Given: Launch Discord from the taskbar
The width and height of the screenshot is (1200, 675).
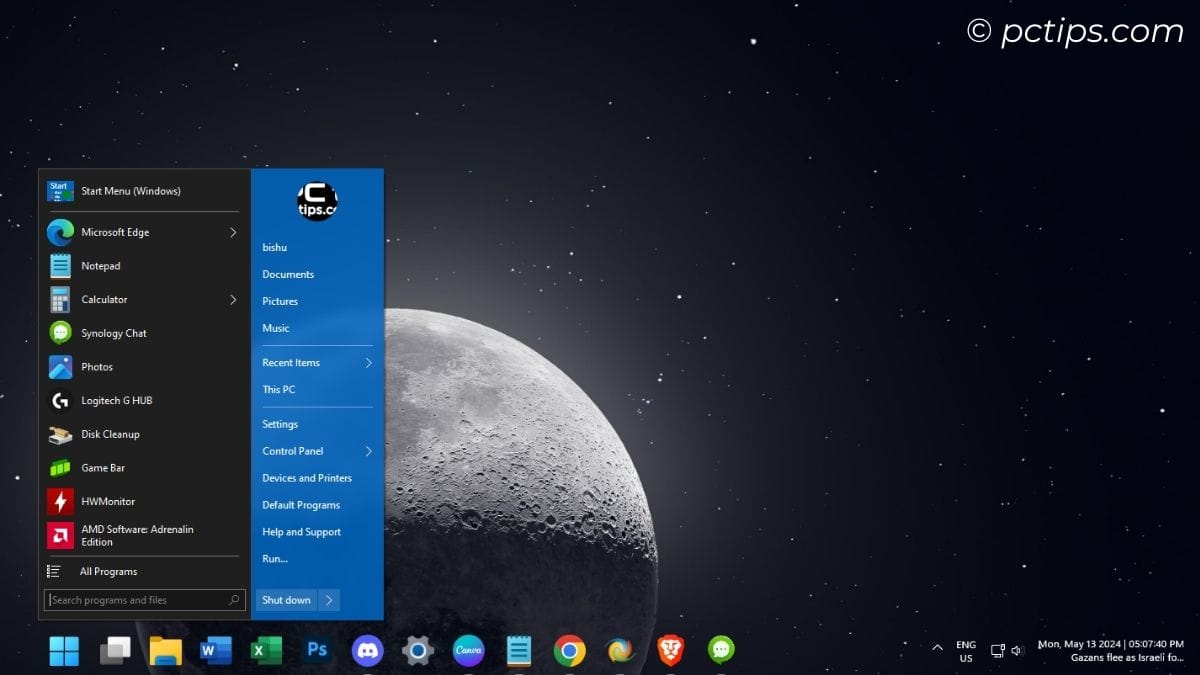Looking at the screenshot, I should click(x=367, y=650).
